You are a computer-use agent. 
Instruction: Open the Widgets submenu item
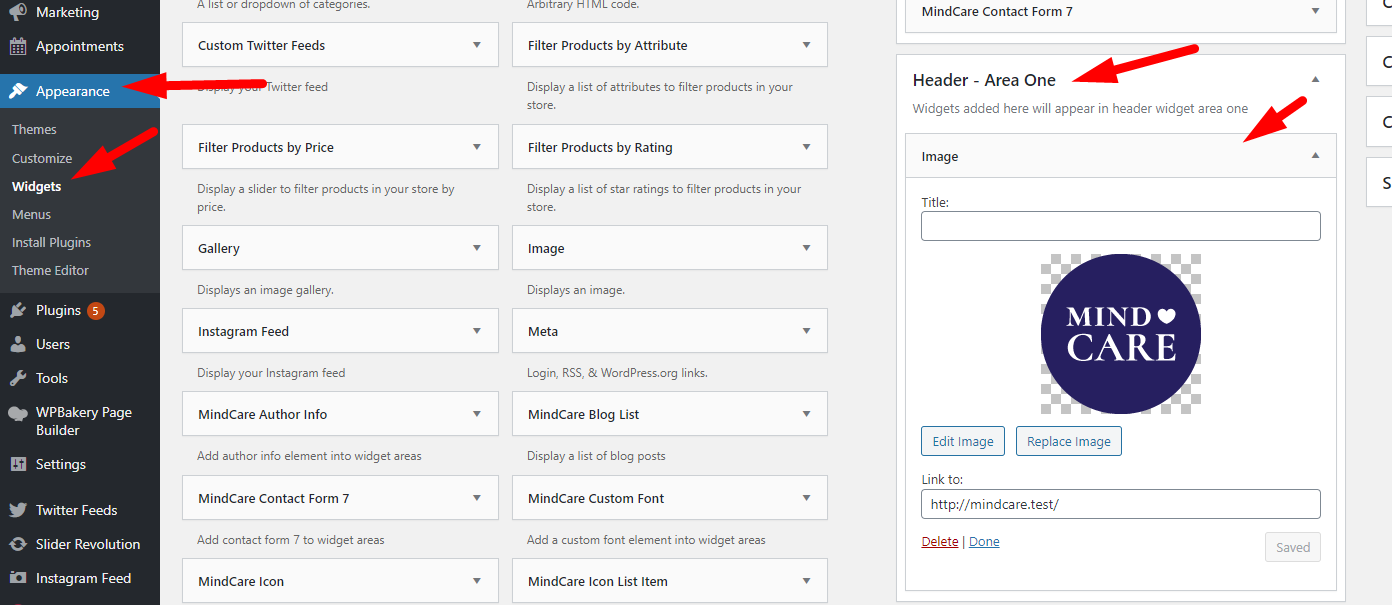pos(36,186)
